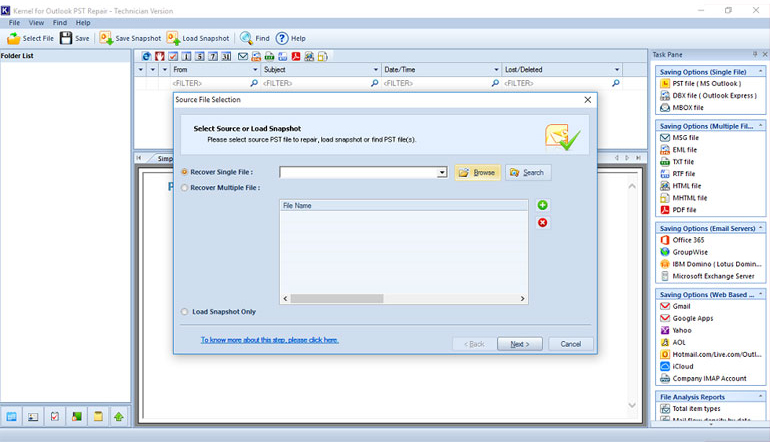Select the 1-day calendar filter icon
Screen dimensions: 770x442
186,56
